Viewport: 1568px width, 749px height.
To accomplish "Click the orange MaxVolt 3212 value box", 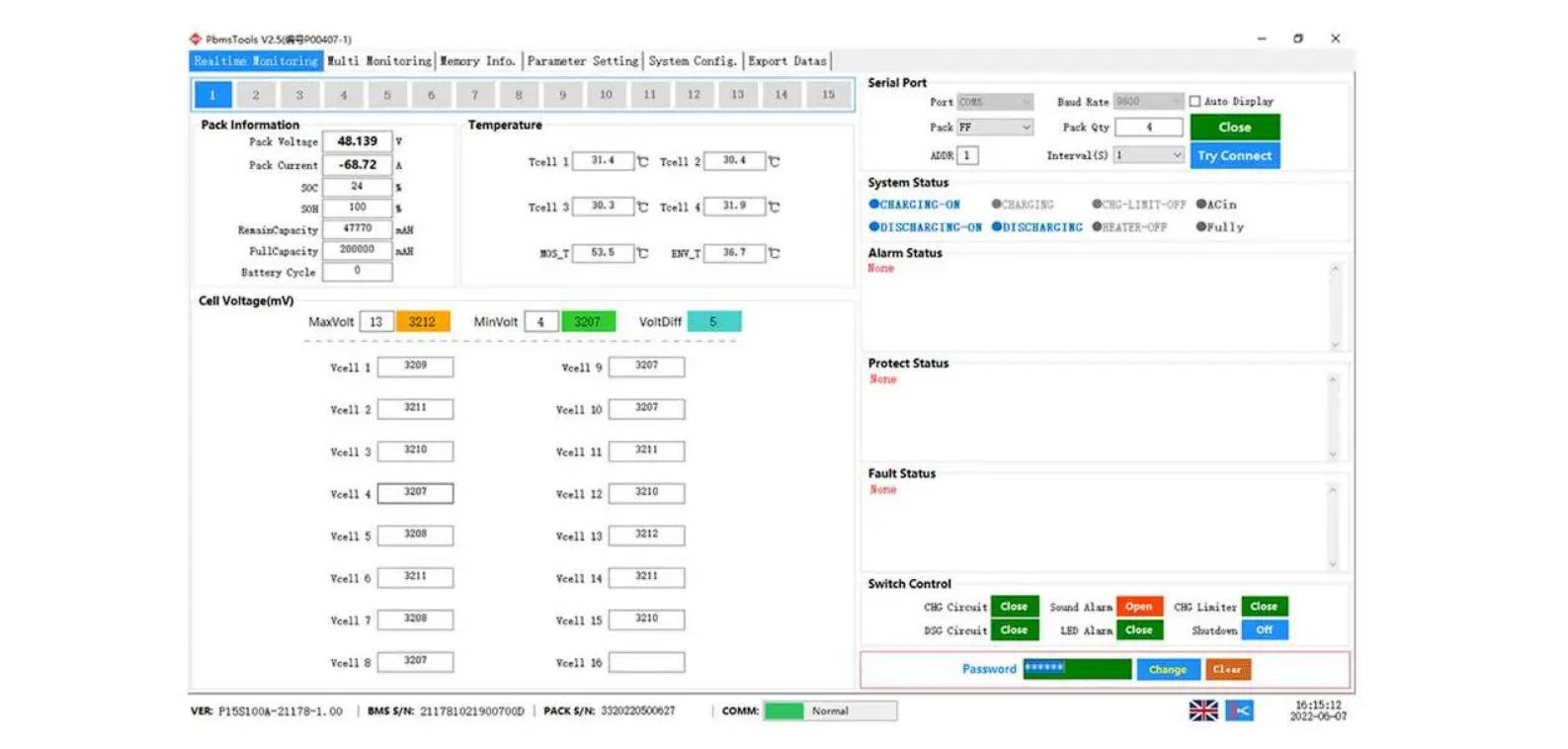I will click(x=423, y=321).
